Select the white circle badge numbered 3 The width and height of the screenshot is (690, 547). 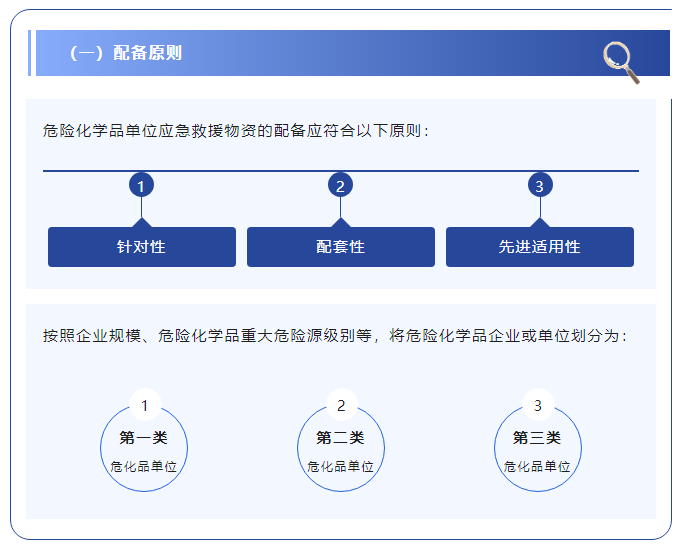click(538, 405)
